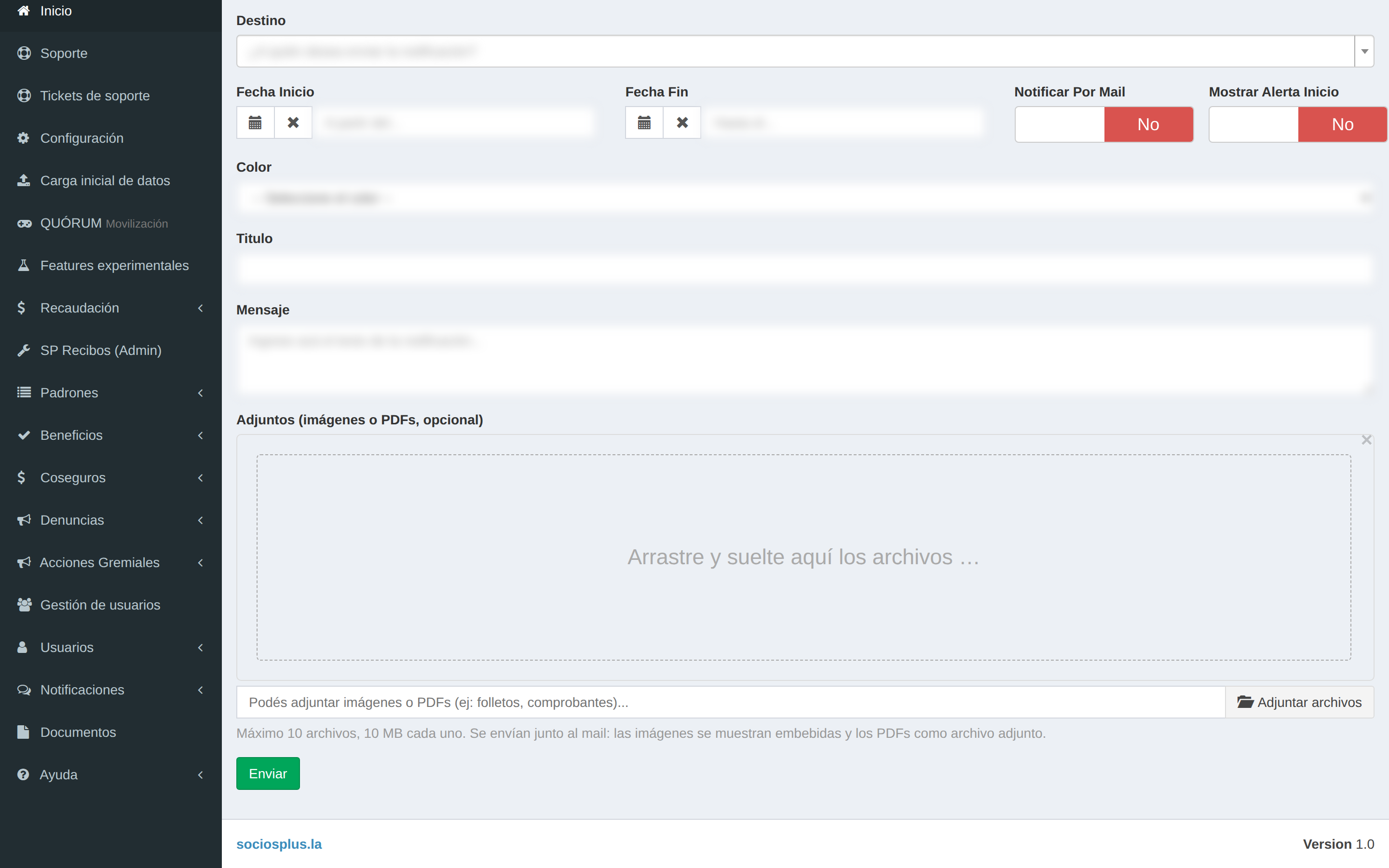Expand the Padrones submenu chevron
This screenshot has height=868, width=1389.
click(200, 393)
